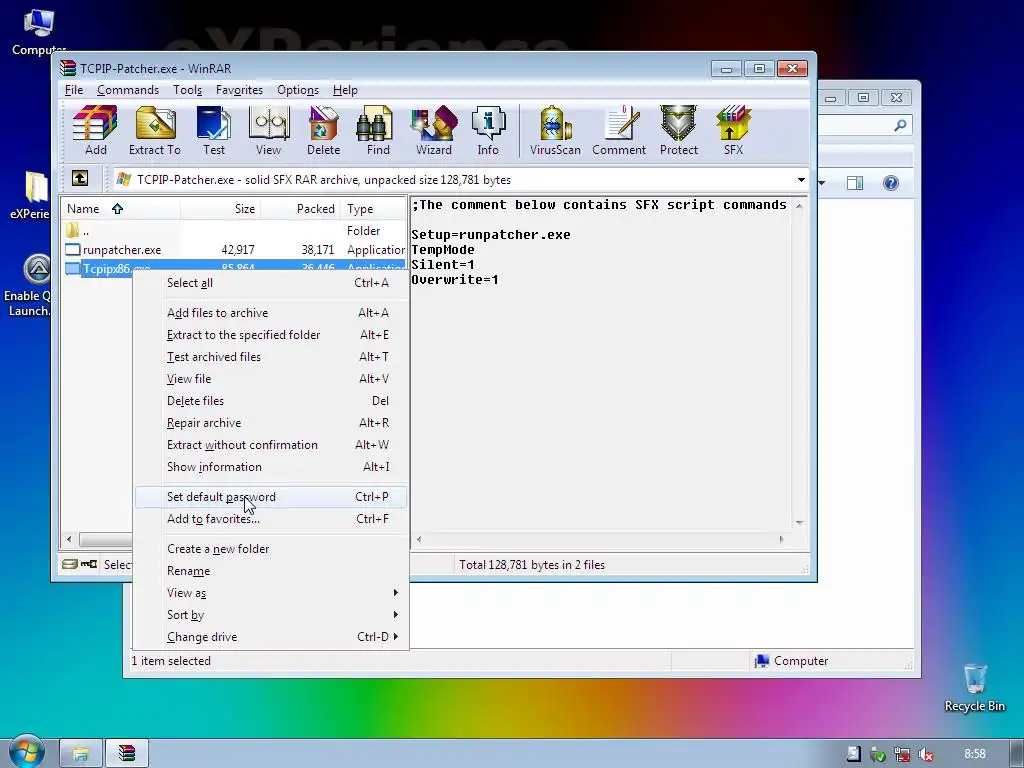Image resolution: width=1024 pixels, height=768 pixels.
Task: Open the Help menu
Action: click(x=345, y=89)
